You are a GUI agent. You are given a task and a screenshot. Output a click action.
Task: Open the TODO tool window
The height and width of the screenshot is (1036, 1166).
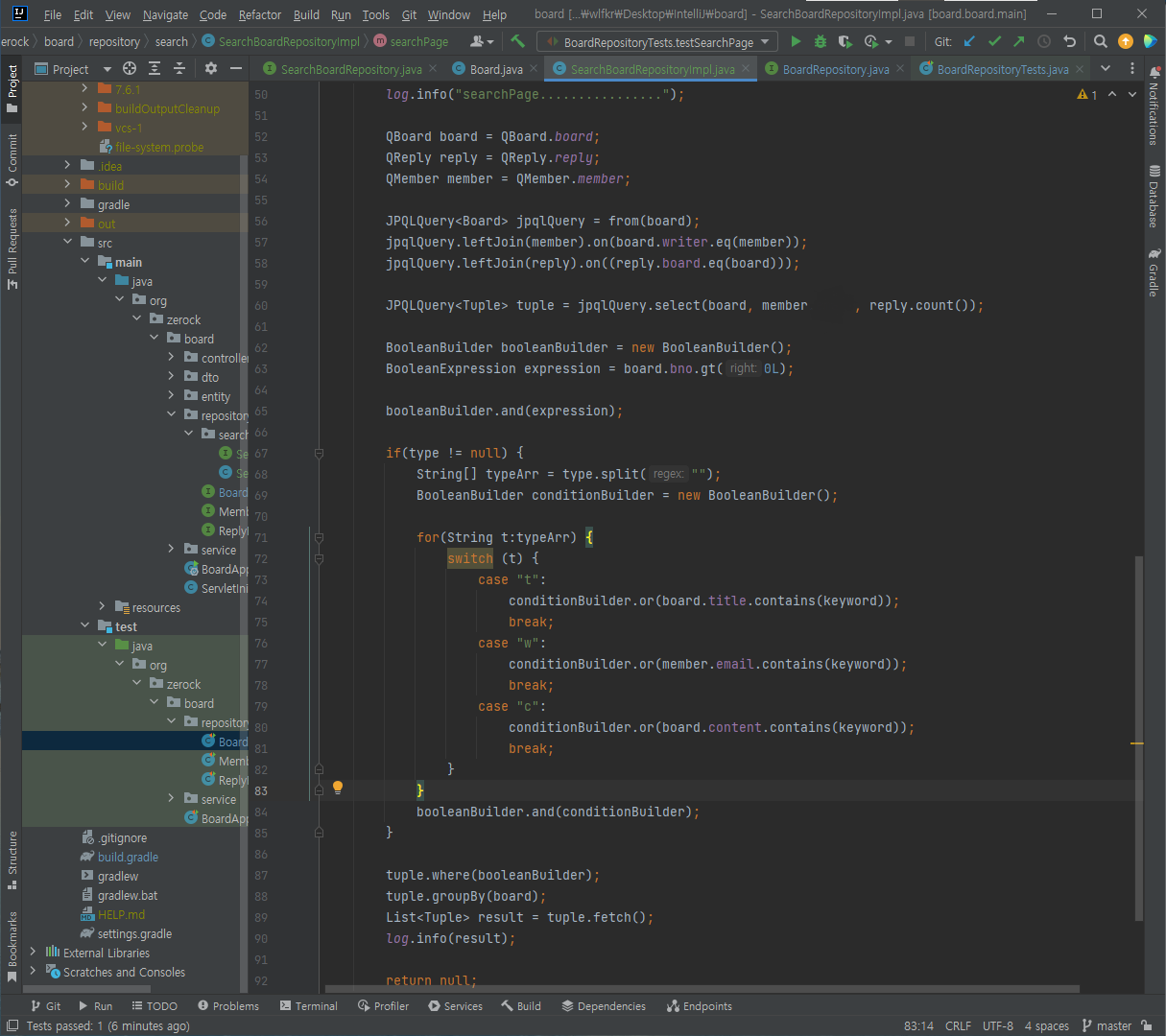point(155,1006)
